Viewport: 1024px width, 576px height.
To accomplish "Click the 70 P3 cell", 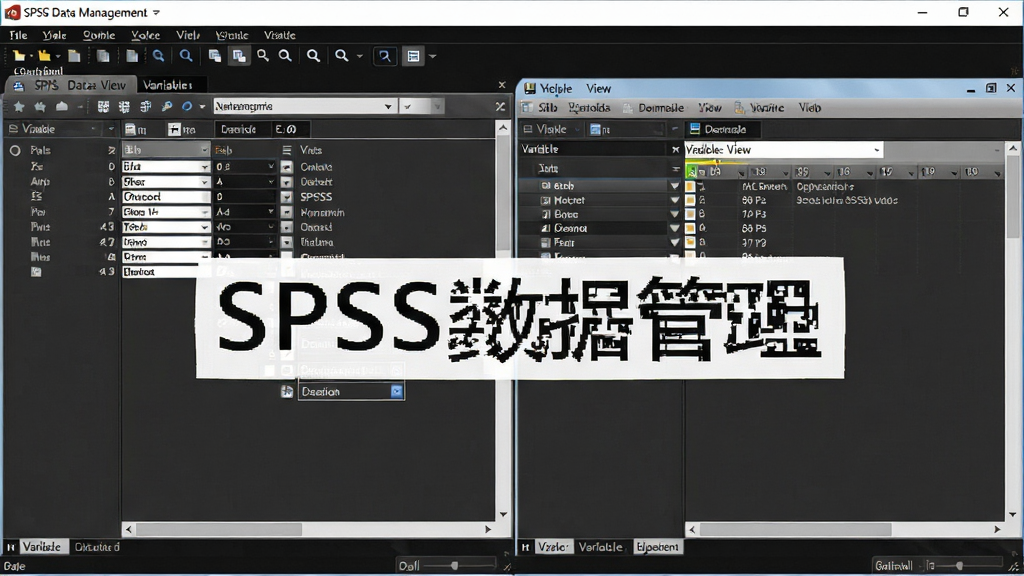I will click(x=754, y=214).
